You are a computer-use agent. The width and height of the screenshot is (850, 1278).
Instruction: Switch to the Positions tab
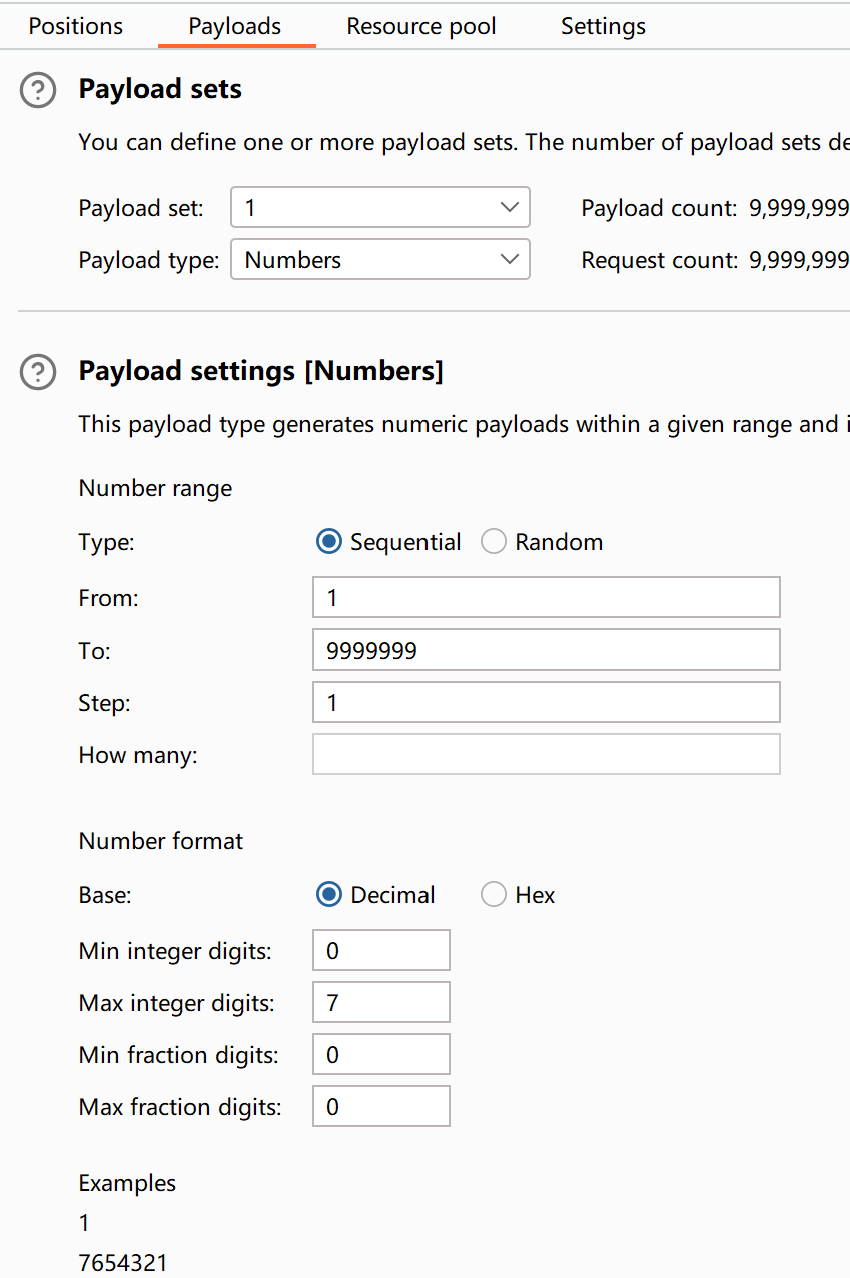click(x=76, y=26)
